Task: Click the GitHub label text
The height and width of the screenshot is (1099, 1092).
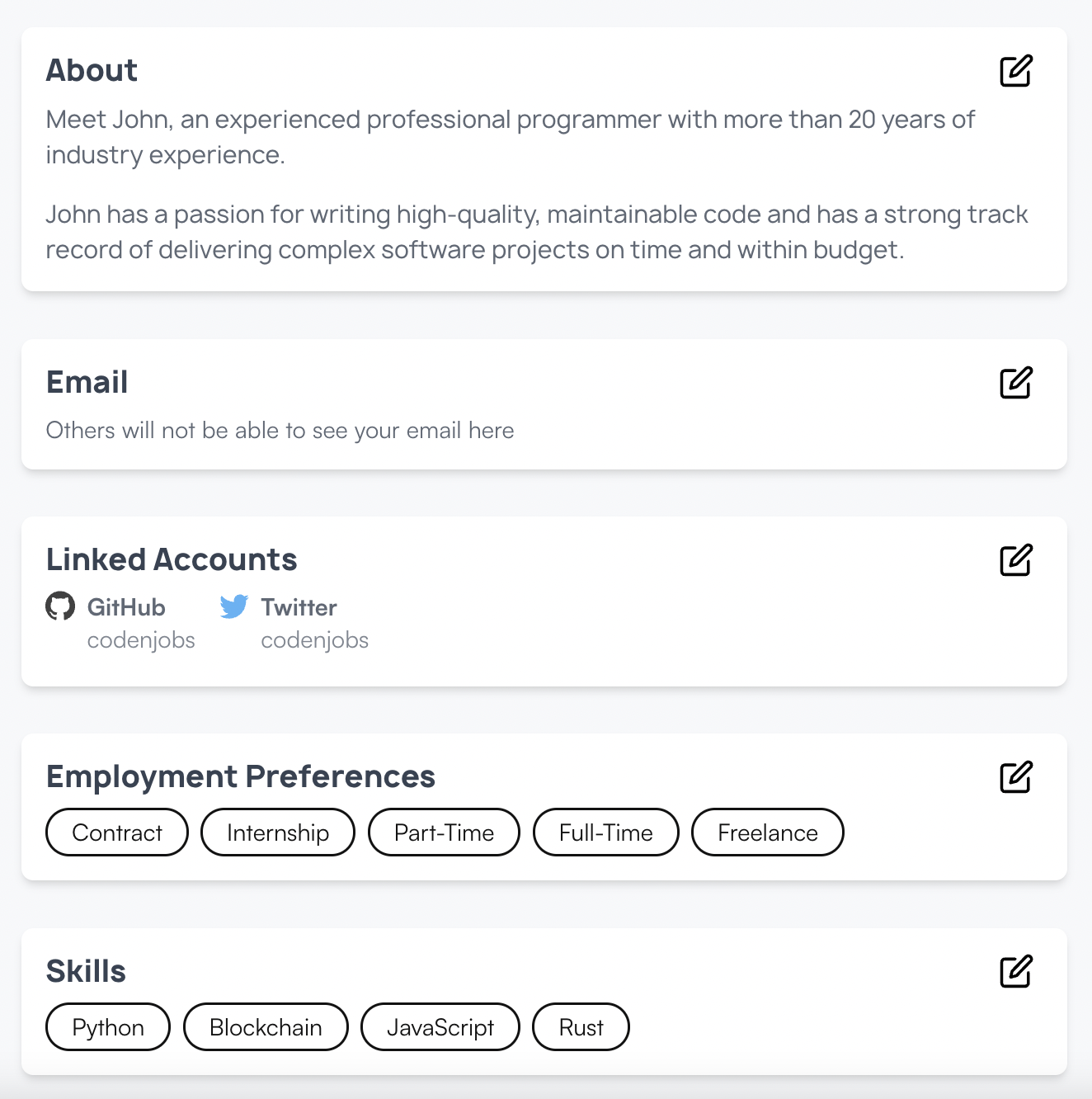Action: coord(125,606)
